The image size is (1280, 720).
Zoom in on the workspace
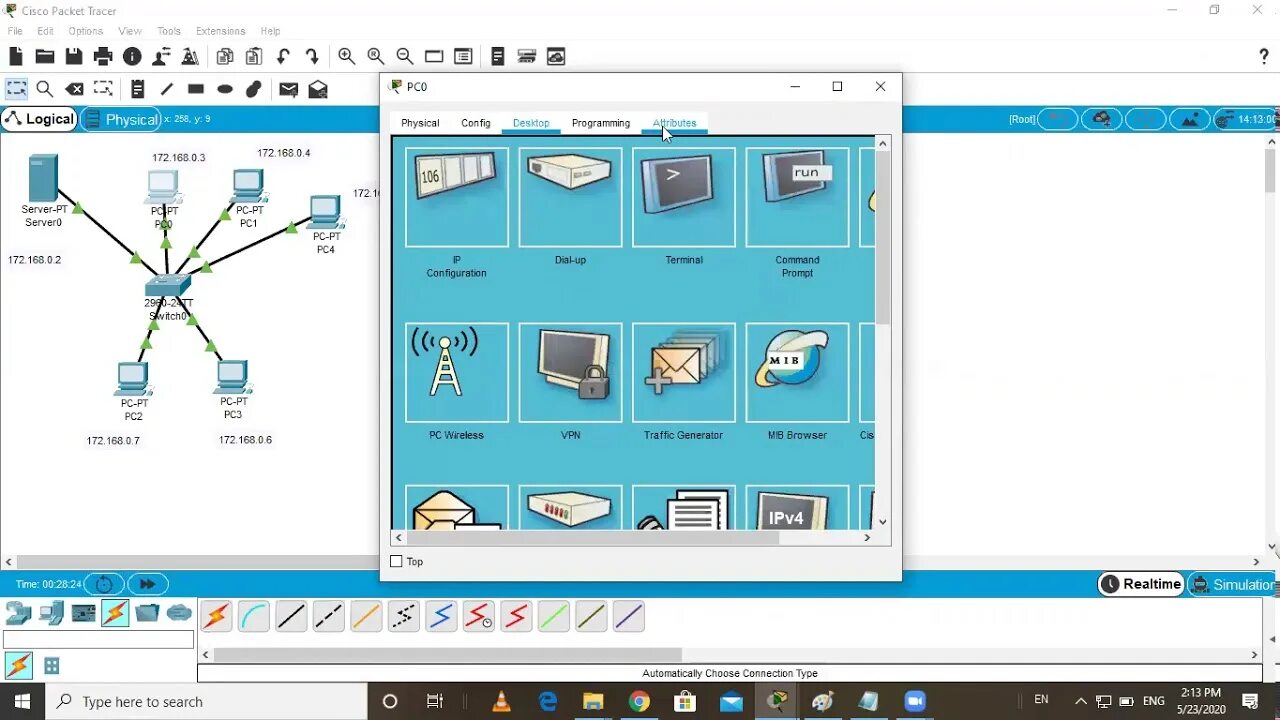346,57
